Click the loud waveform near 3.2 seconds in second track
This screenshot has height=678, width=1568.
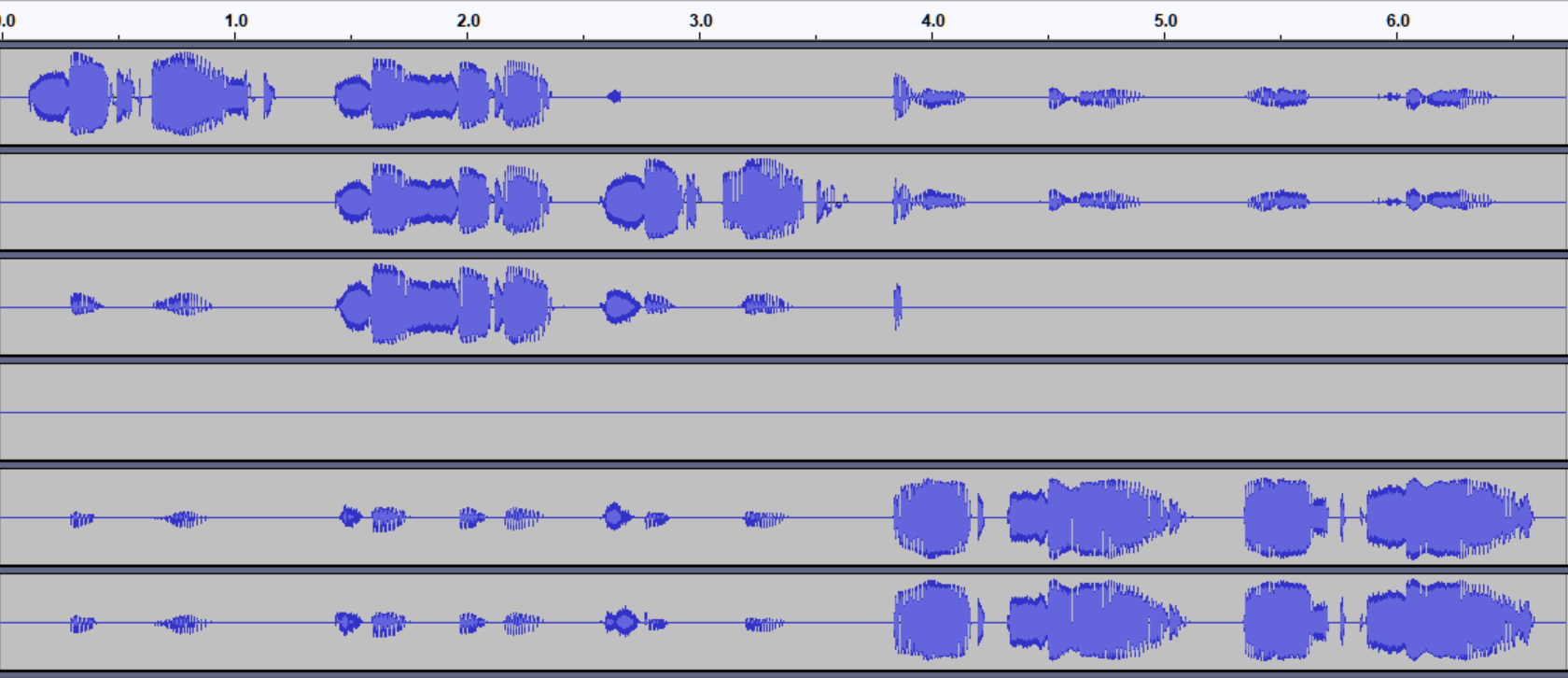[x=763, y=200]
